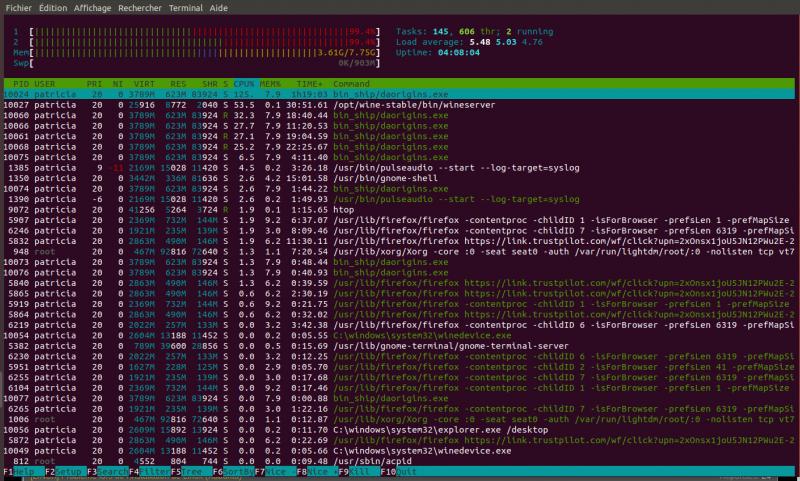Screen dimensions: 800x481
Task: Select daorigins.exe row with PID 10075
Action: (399, 157)
